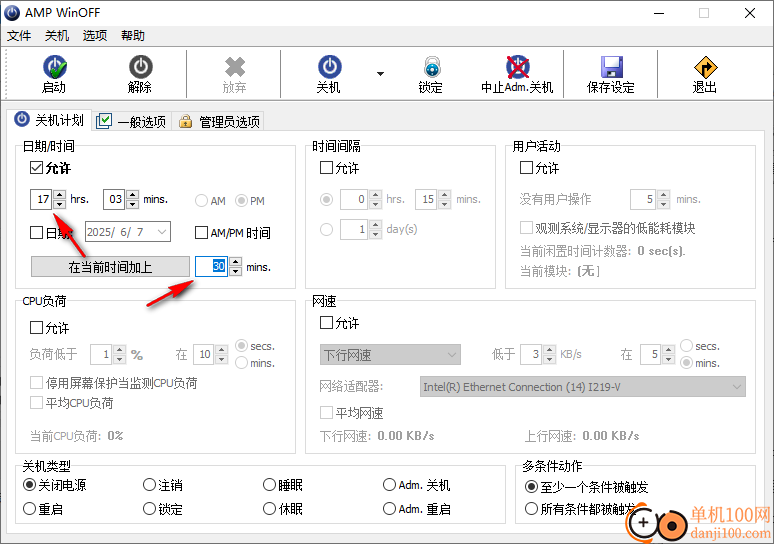
Task: Open the 选项 menu
Action: (95, 36)
